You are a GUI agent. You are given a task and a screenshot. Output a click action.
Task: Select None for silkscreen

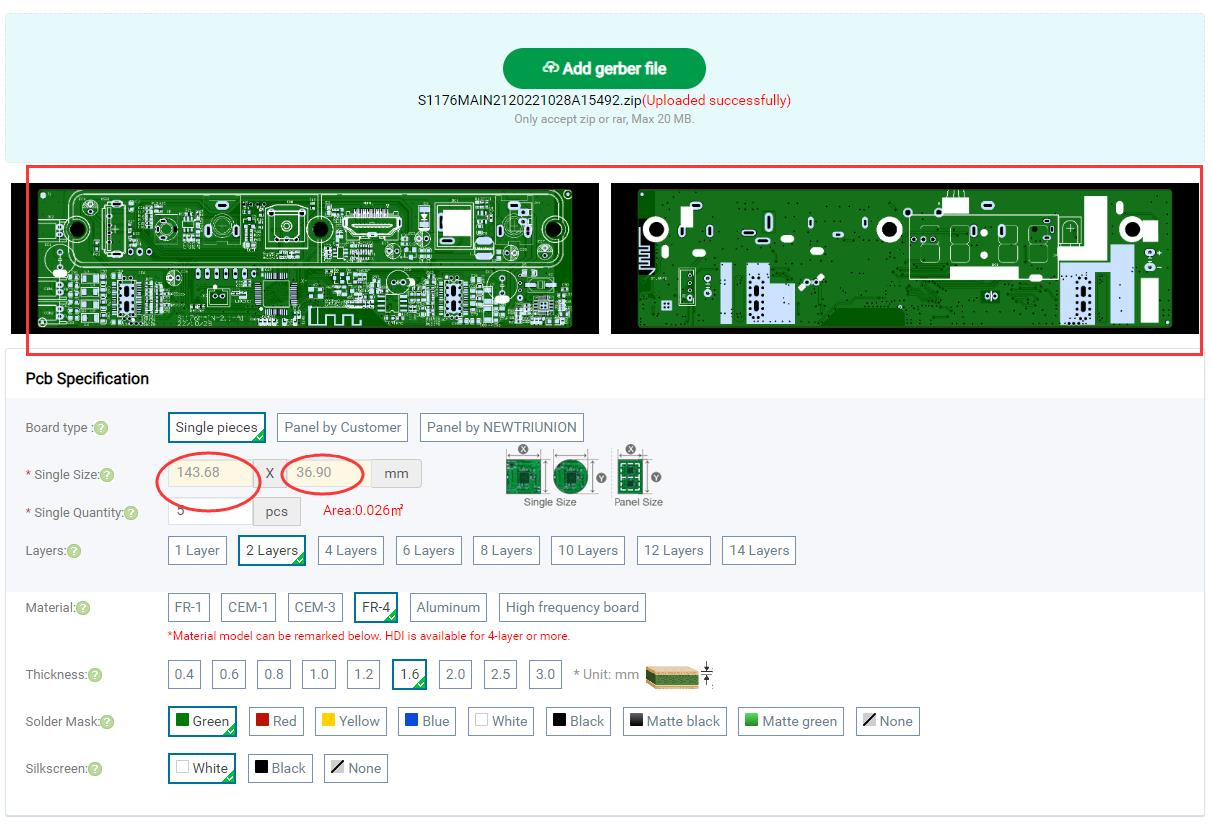355,768
